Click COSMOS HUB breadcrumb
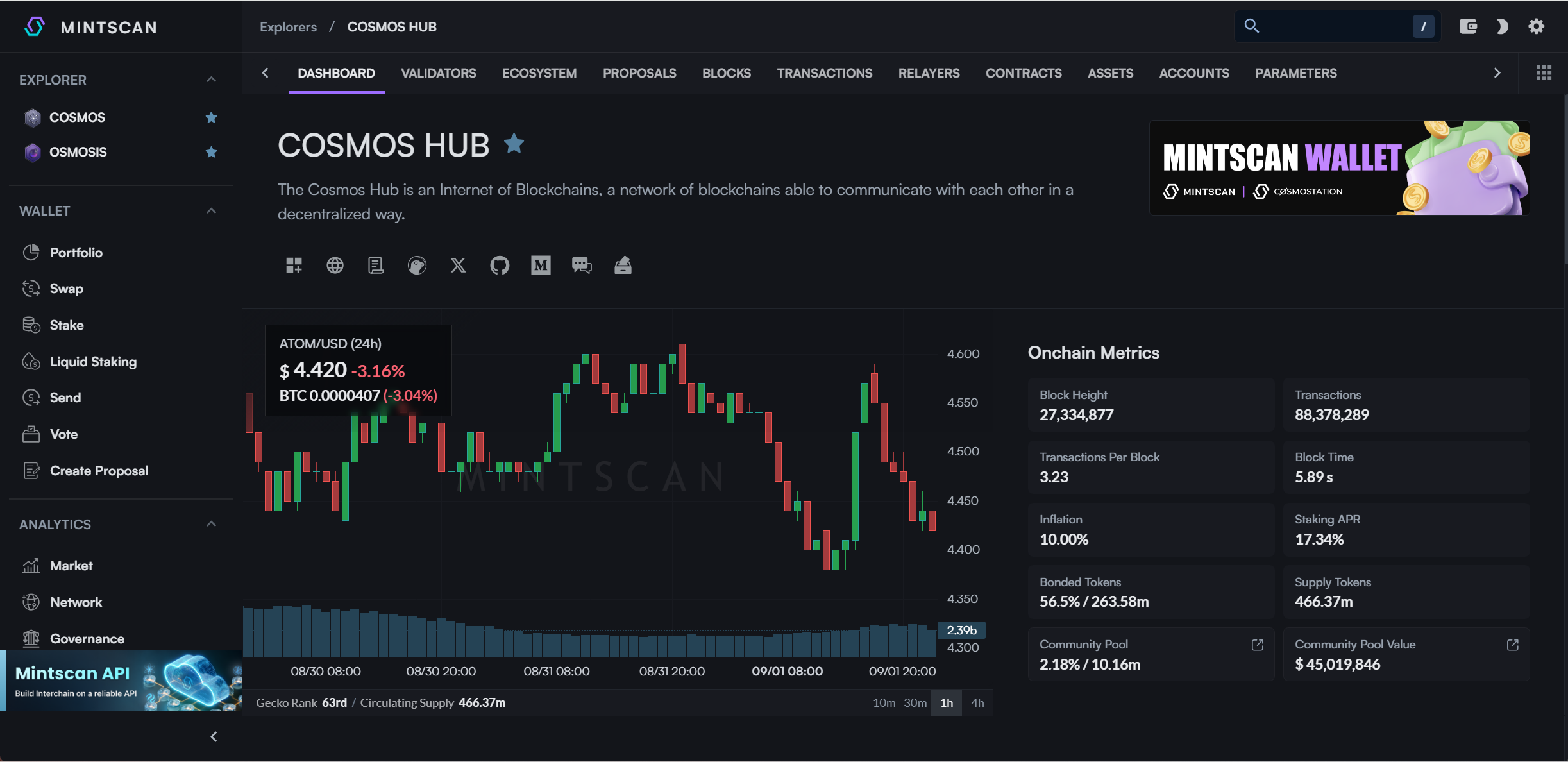The image size is (1568, 762). [x=392, y=26]
